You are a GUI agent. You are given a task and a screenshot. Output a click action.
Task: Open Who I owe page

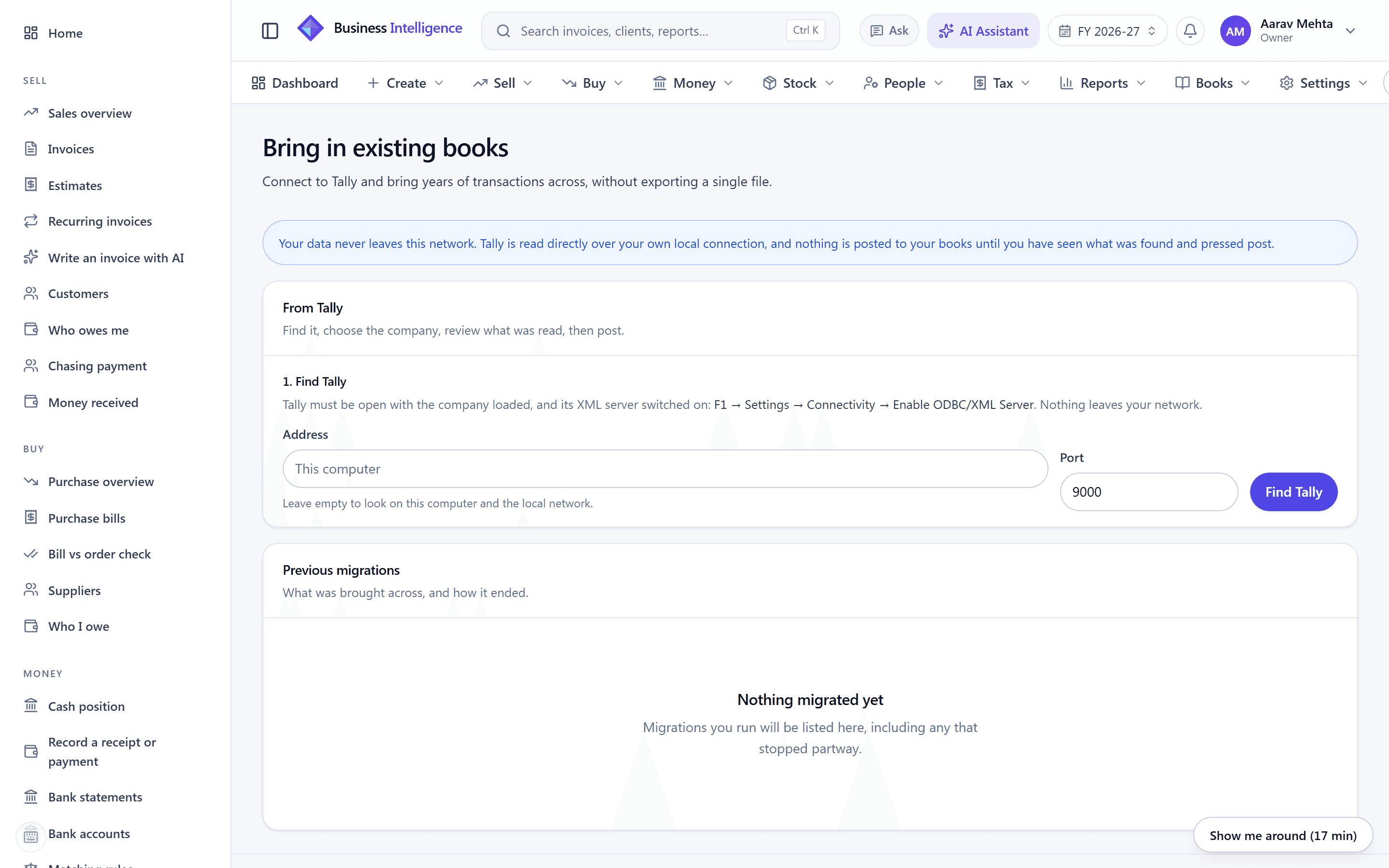point(115,626)
